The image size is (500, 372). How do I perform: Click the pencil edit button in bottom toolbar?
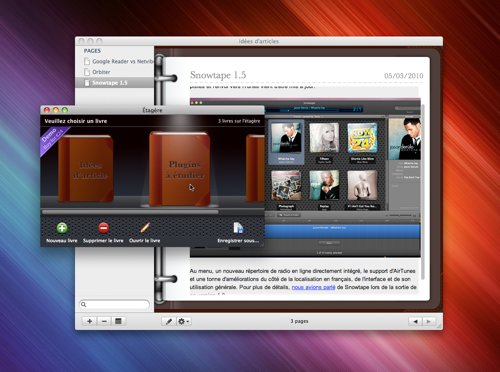tap(169, 321)
